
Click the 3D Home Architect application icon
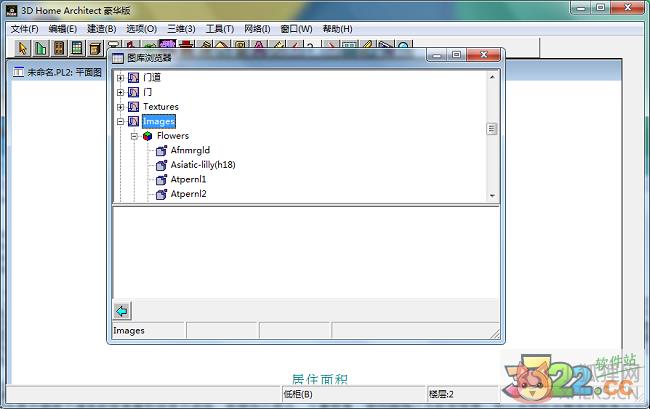coord(12,10)
